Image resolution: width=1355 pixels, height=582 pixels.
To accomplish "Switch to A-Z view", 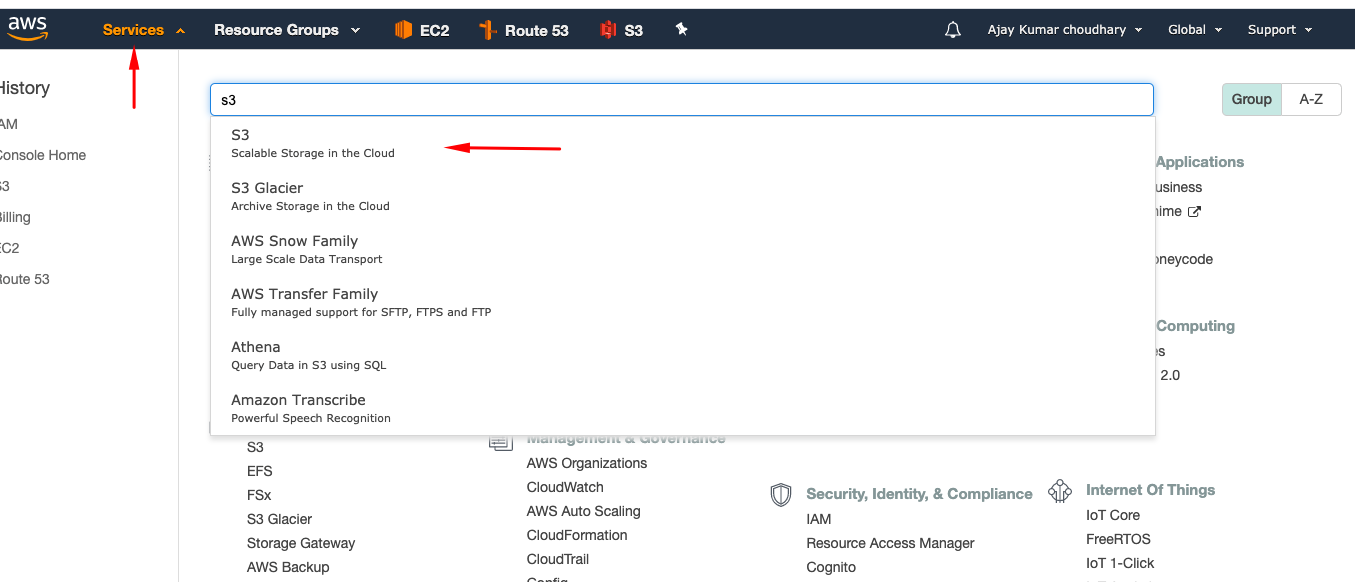I will [x=1311, y=99].
